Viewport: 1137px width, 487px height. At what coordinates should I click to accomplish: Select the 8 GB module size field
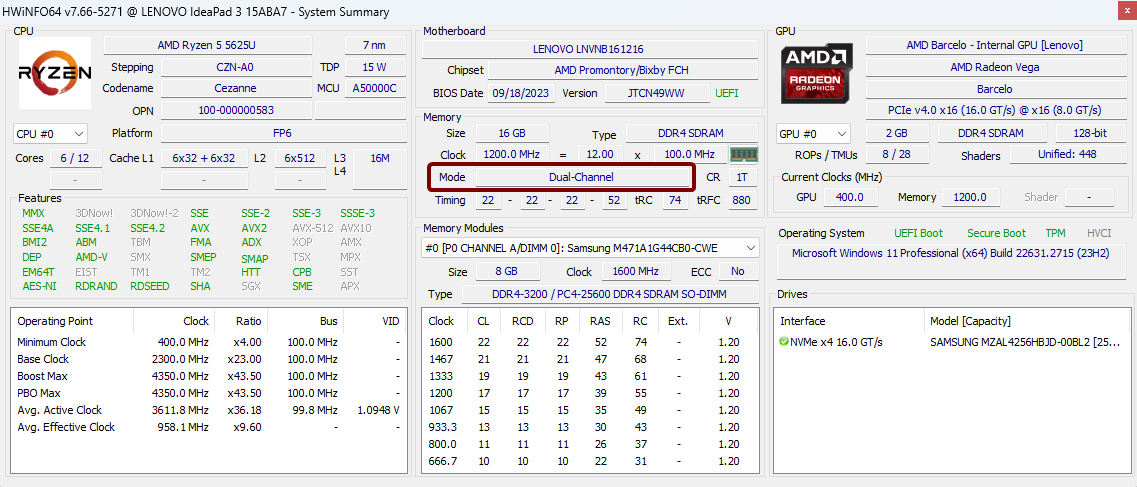pos(508,272)
